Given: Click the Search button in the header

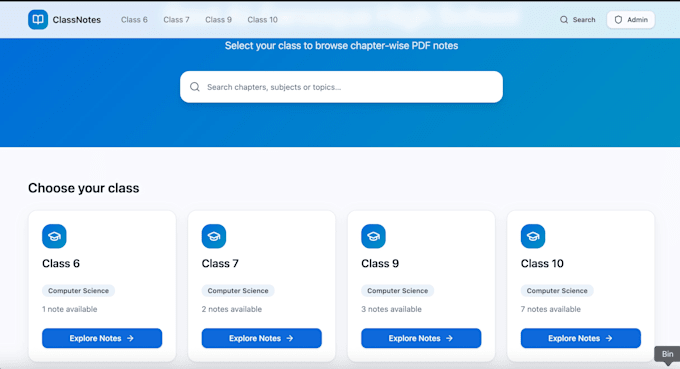Looking at the screenshot, I should tap(577, 20).
